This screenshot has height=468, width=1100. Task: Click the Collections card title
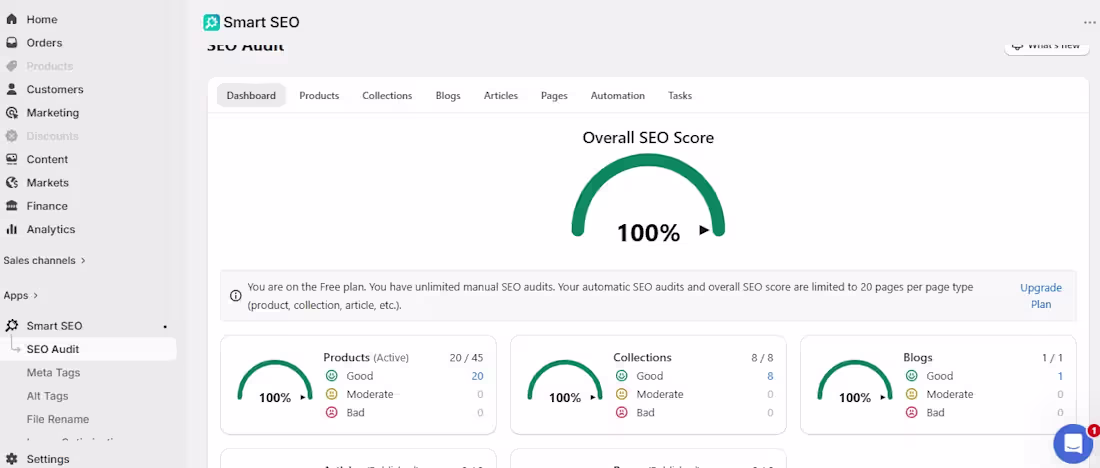point(643,357)
